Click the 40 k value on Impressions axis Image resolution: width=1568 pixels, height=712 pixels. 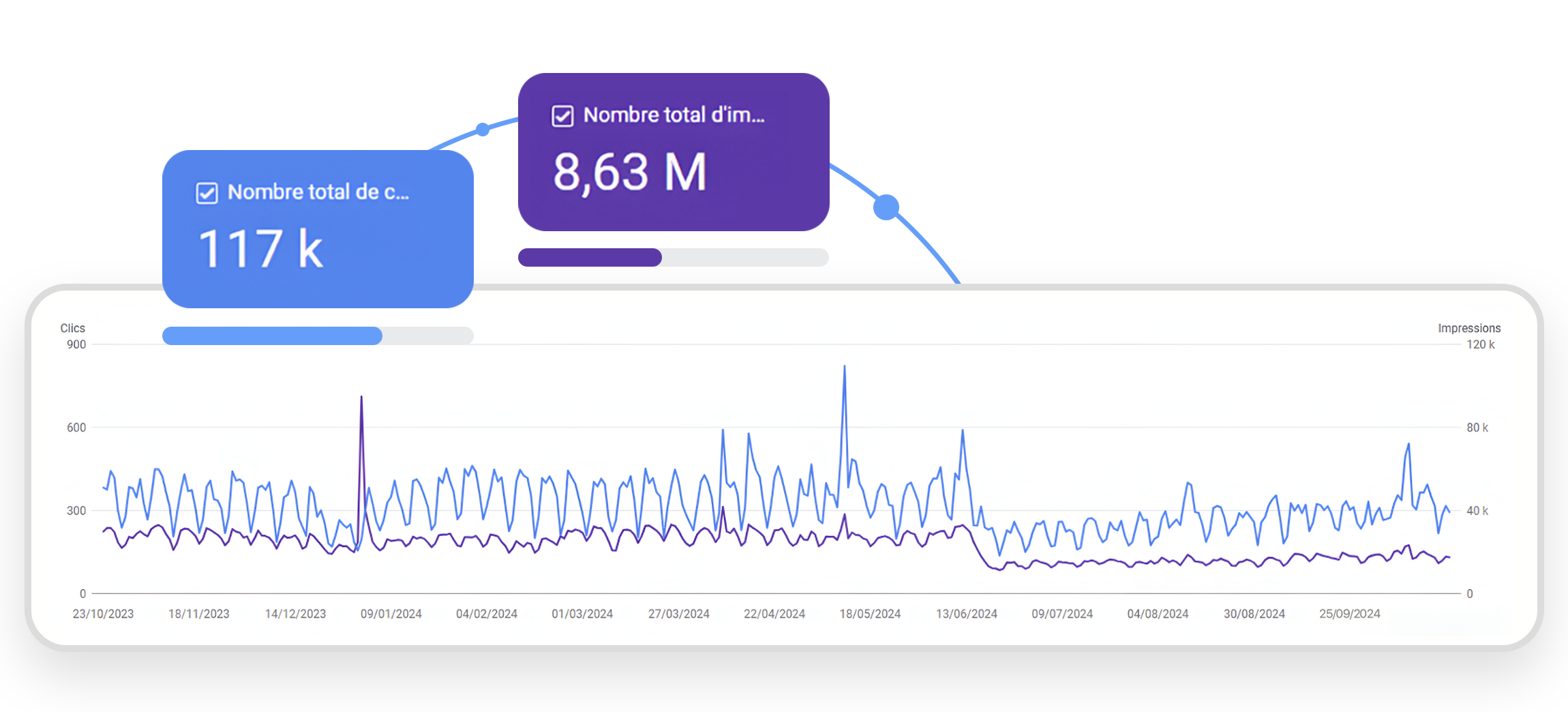pos(1477,511)
